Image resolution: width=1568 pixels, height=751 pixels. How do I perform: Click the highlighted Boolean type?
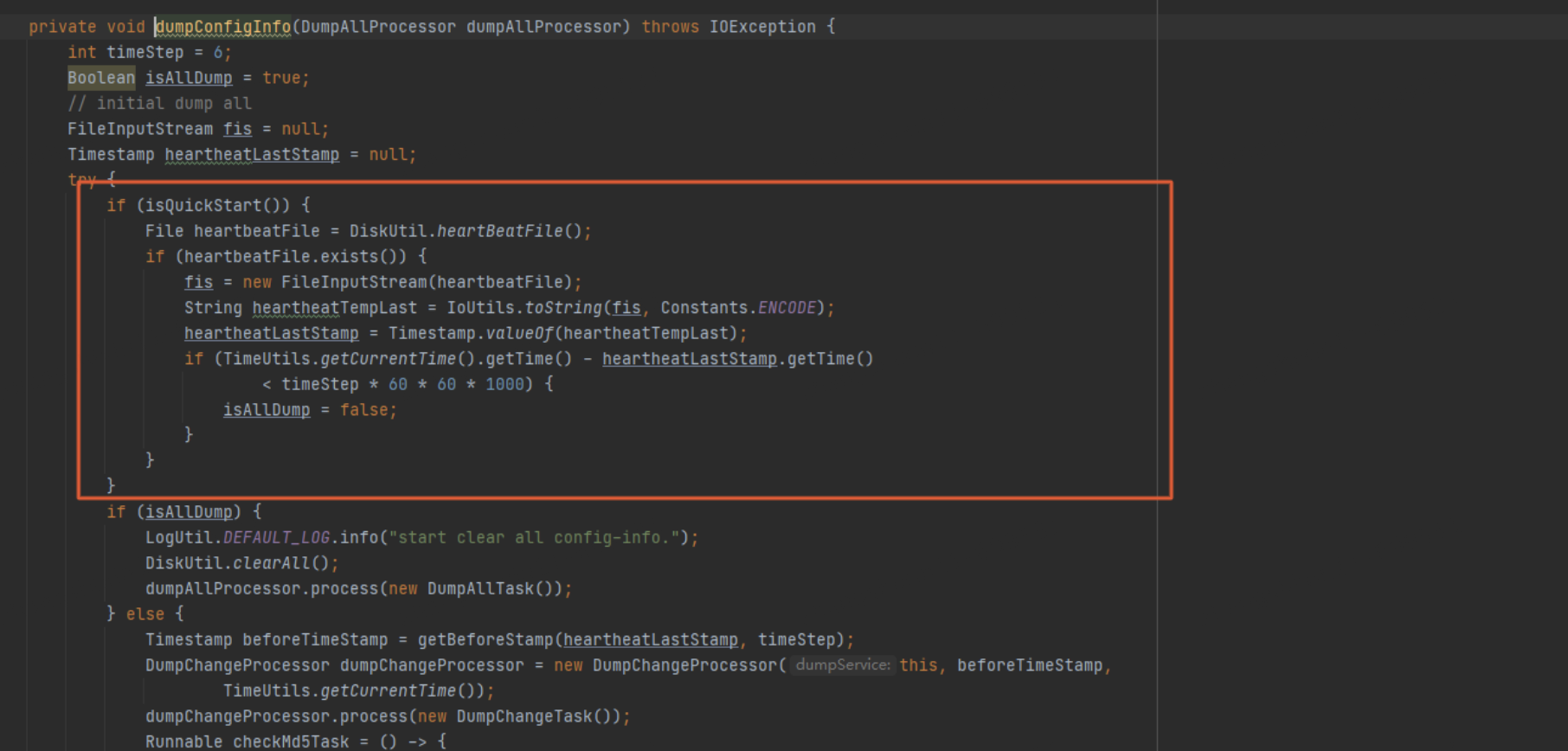click(101, 78)
